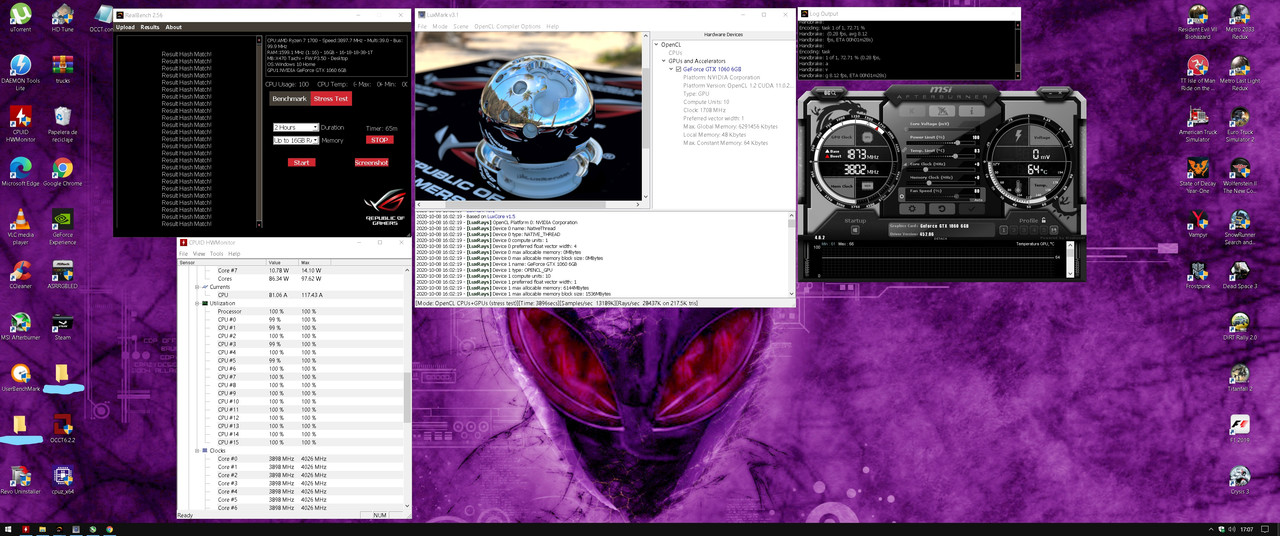The width and height of the screenshot is (1280, 536).
Task: Open HWMonitor Tools menu
Action: pyautogui.click(x=216, y=254)
